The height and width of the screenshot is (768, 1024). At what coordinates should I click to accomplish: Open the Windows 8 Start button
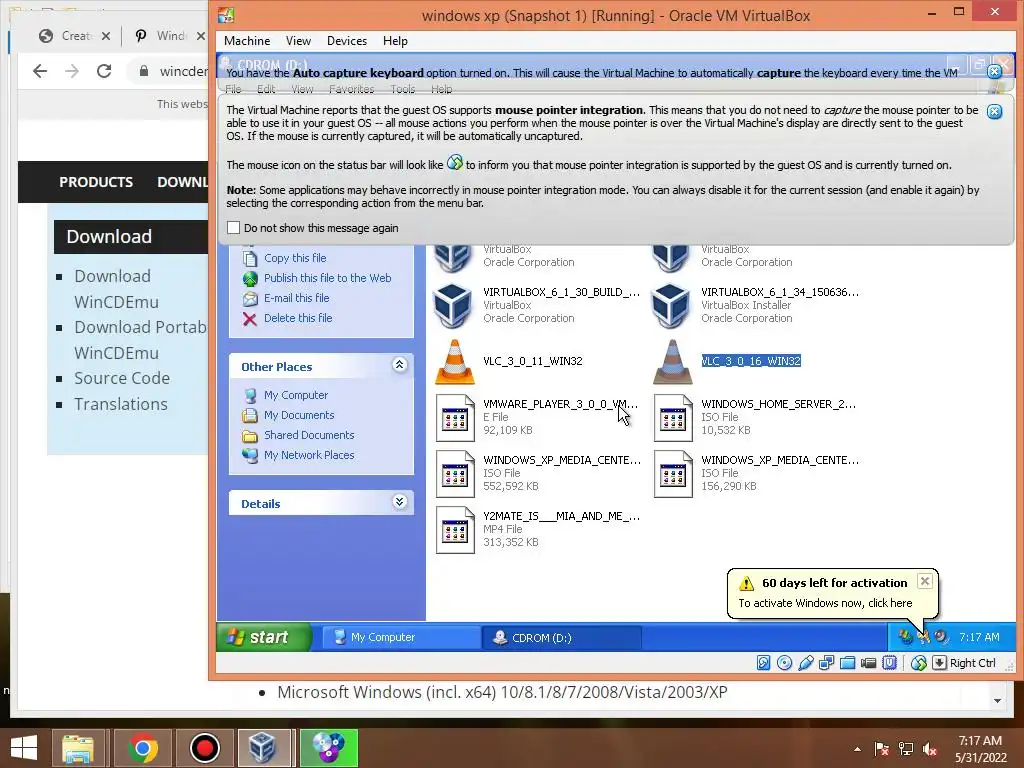[x=24, y=748]
